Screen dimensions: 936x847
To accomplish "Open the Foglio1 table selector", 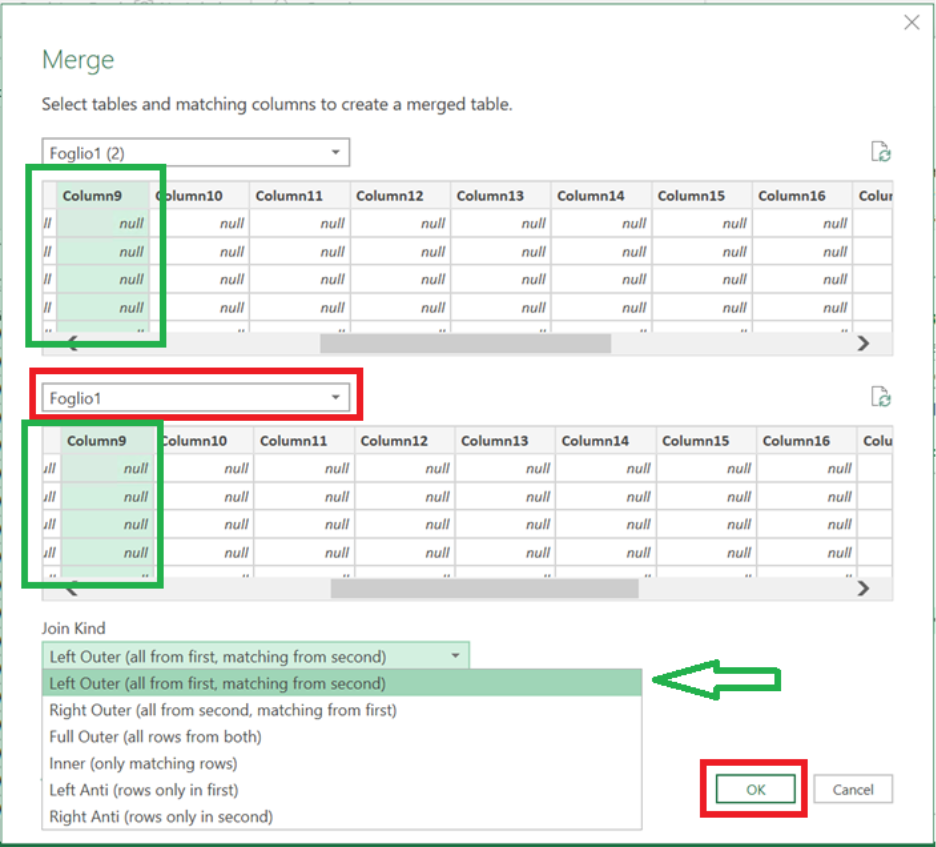I will point(334,395).
